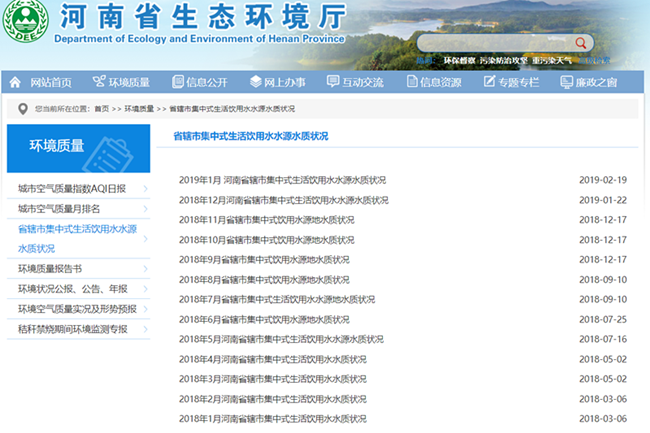Click the search magnifier icon
Viewport: 650px width, 433px height.
(x=581, y=43)
